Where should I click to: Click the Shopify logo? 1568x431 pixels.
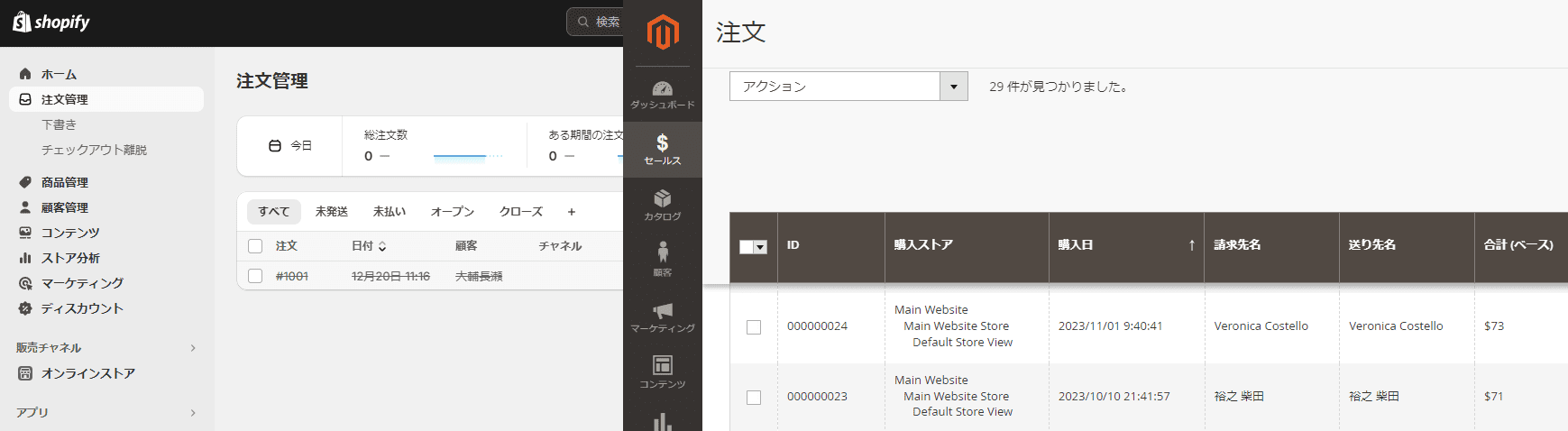click(51, 23)
